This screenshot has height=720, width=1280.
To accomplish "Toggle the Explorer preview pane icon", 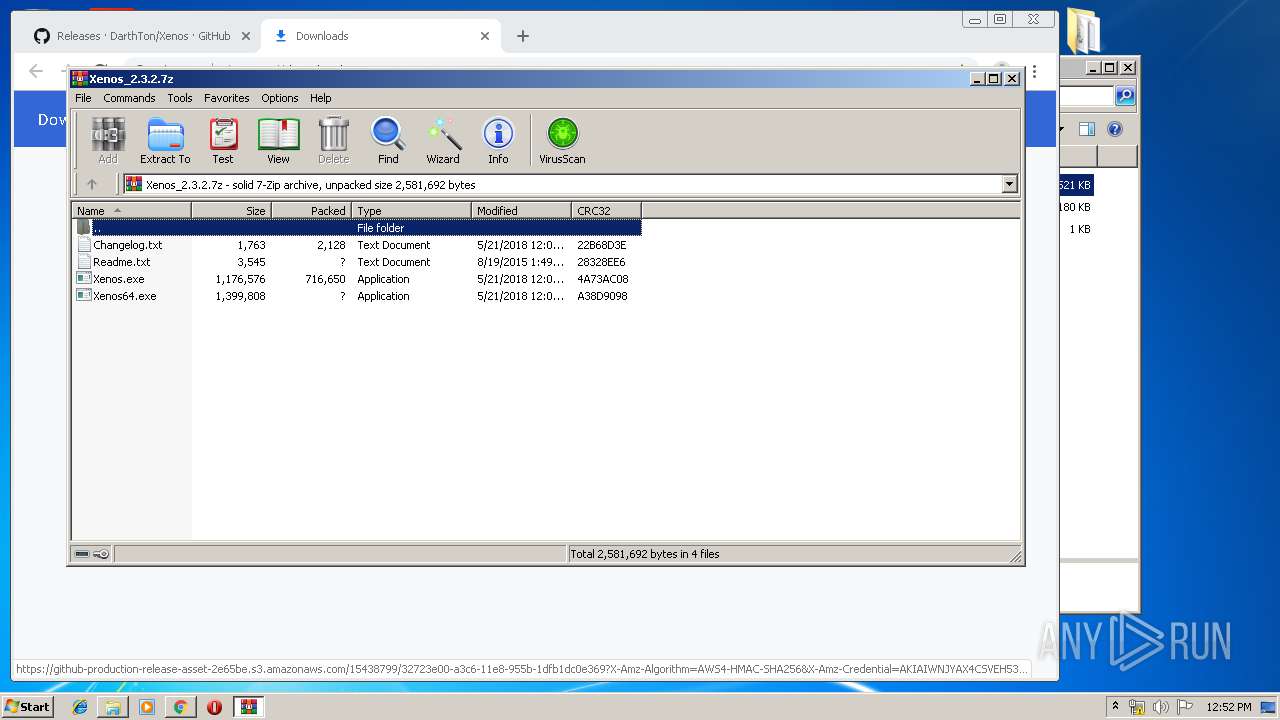I will [1087, 129].
